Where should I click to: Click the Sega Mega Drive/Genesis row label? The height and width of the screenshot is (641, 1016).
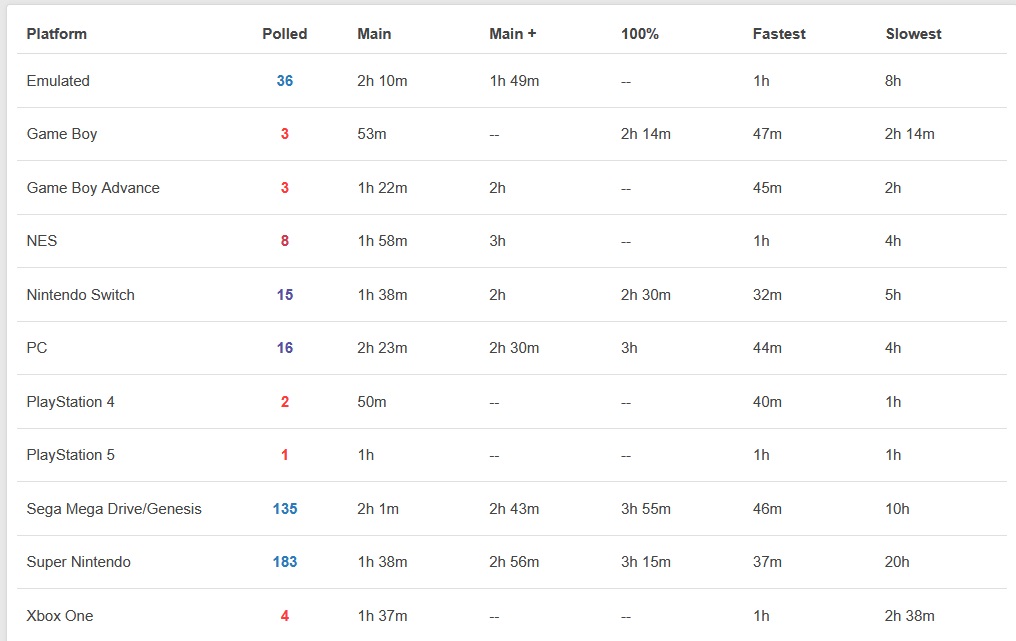coord(114,509)
